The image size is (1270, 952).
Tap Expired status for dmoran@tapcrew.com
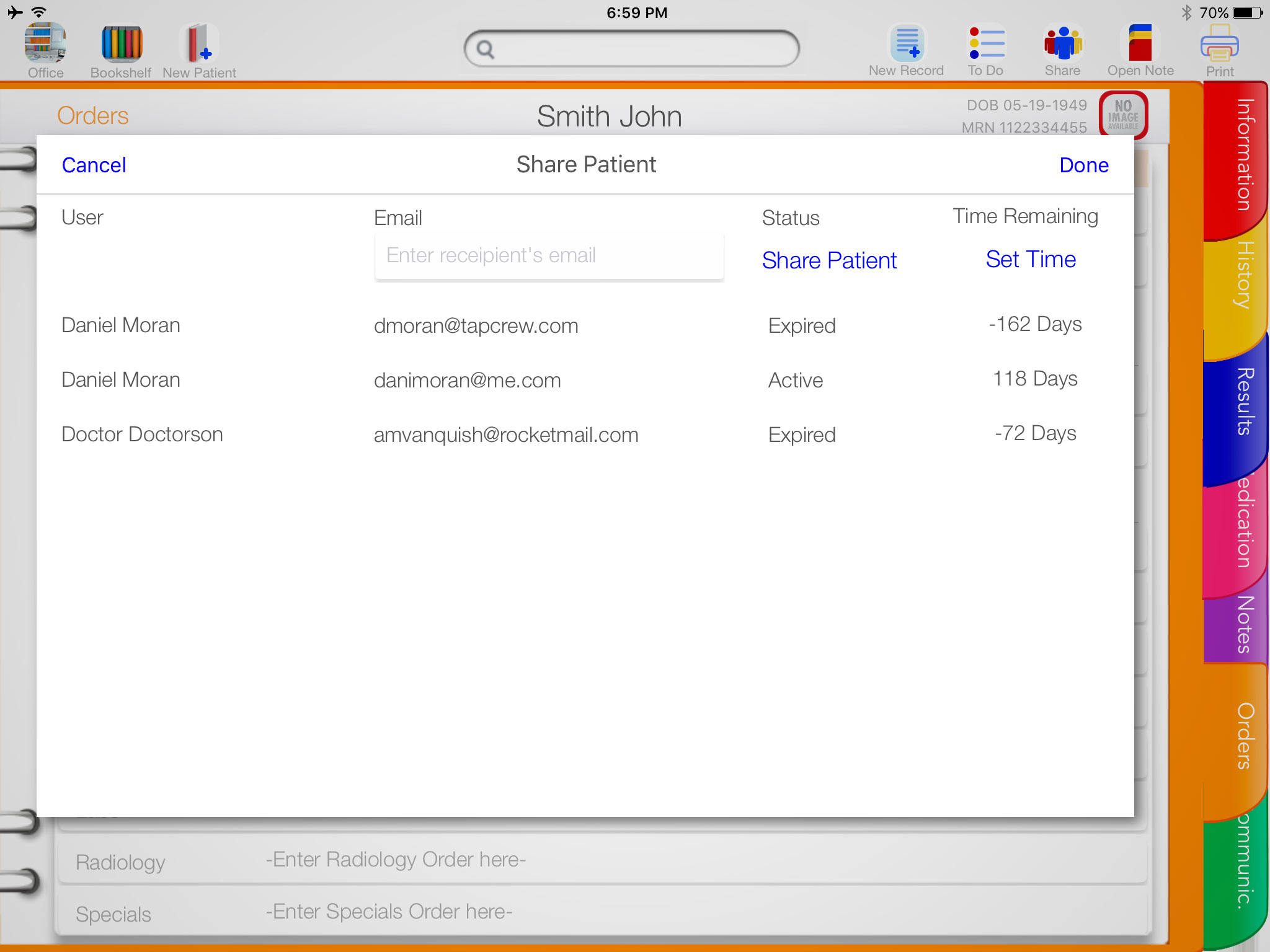[802, 326]
